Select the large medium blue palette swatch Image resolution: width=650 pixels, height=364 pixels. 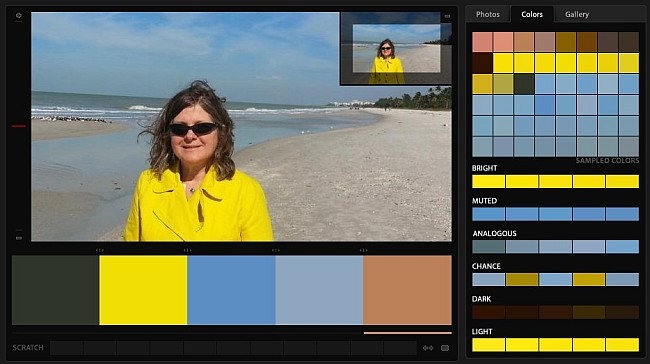[x=231, y=290]
